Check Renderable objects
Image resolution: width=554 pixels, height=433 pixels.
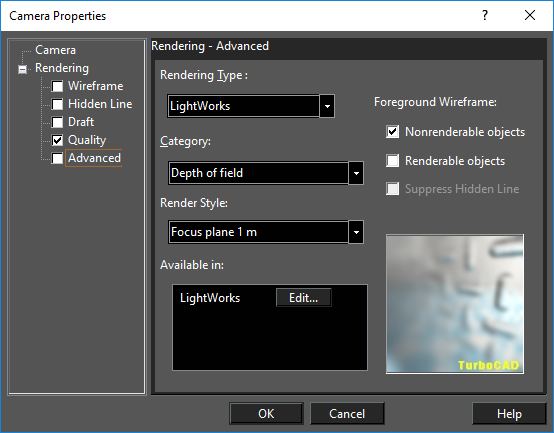pos(393,161)
